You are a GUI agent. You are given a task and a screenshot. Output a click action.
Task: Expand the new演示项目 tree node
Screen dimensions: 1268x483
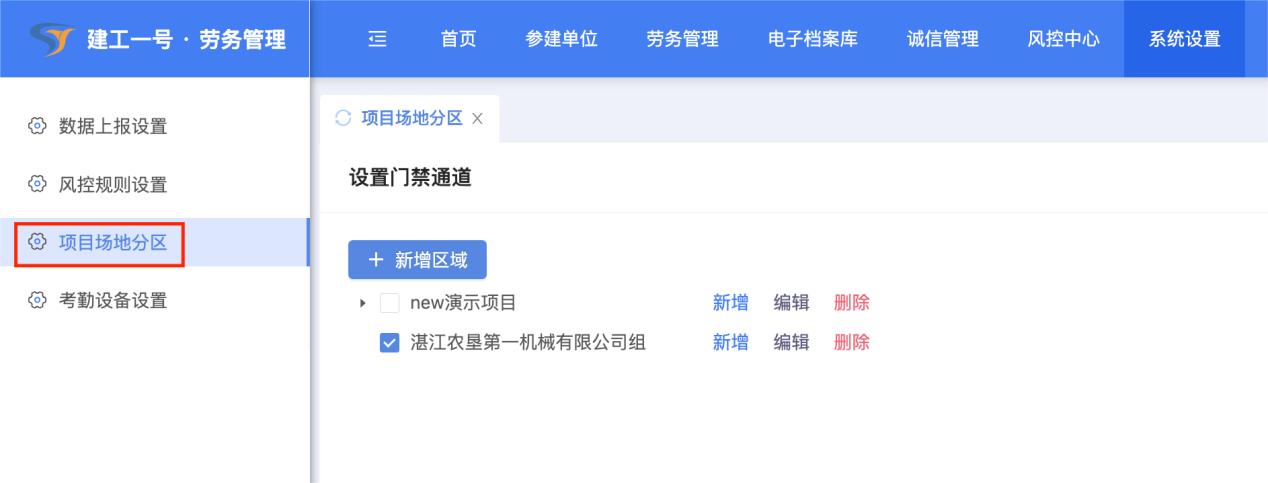click(x=363, y=303)
